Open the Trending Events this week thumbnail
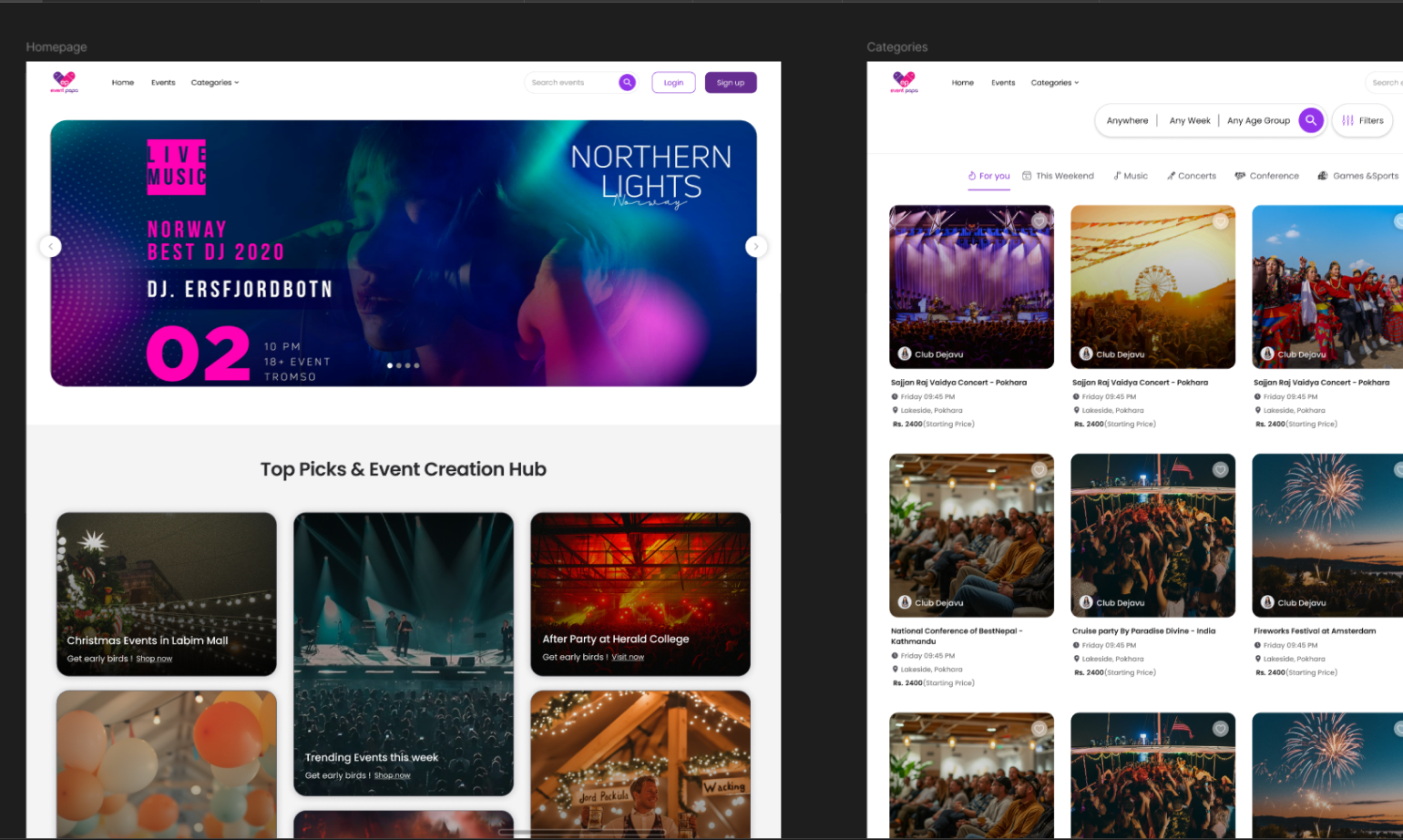Screen dimensions: 1403x840 pyautogui.click(x=404, y=653)
